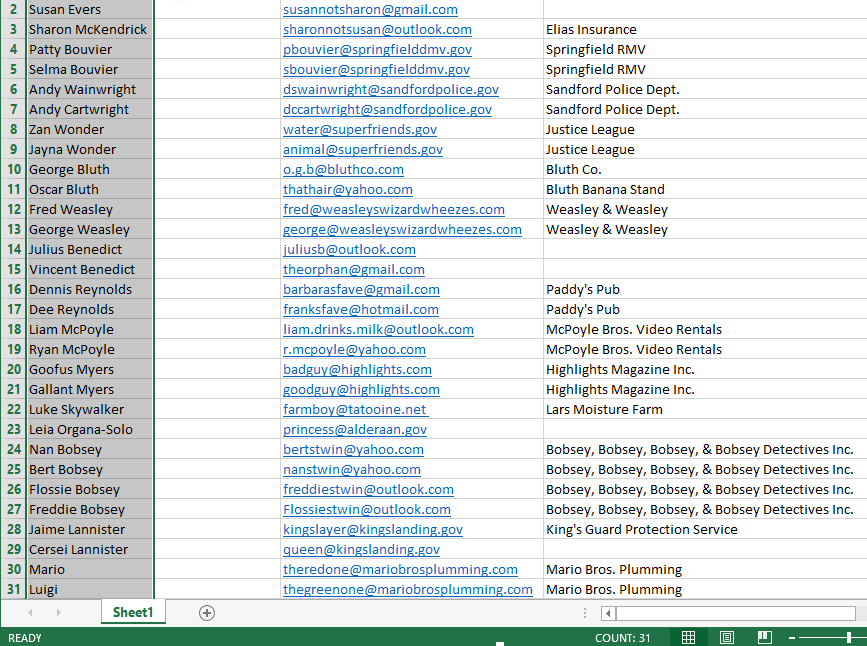Go to previous sheet tab arrow
867x646 pixels.
[30, 612]
